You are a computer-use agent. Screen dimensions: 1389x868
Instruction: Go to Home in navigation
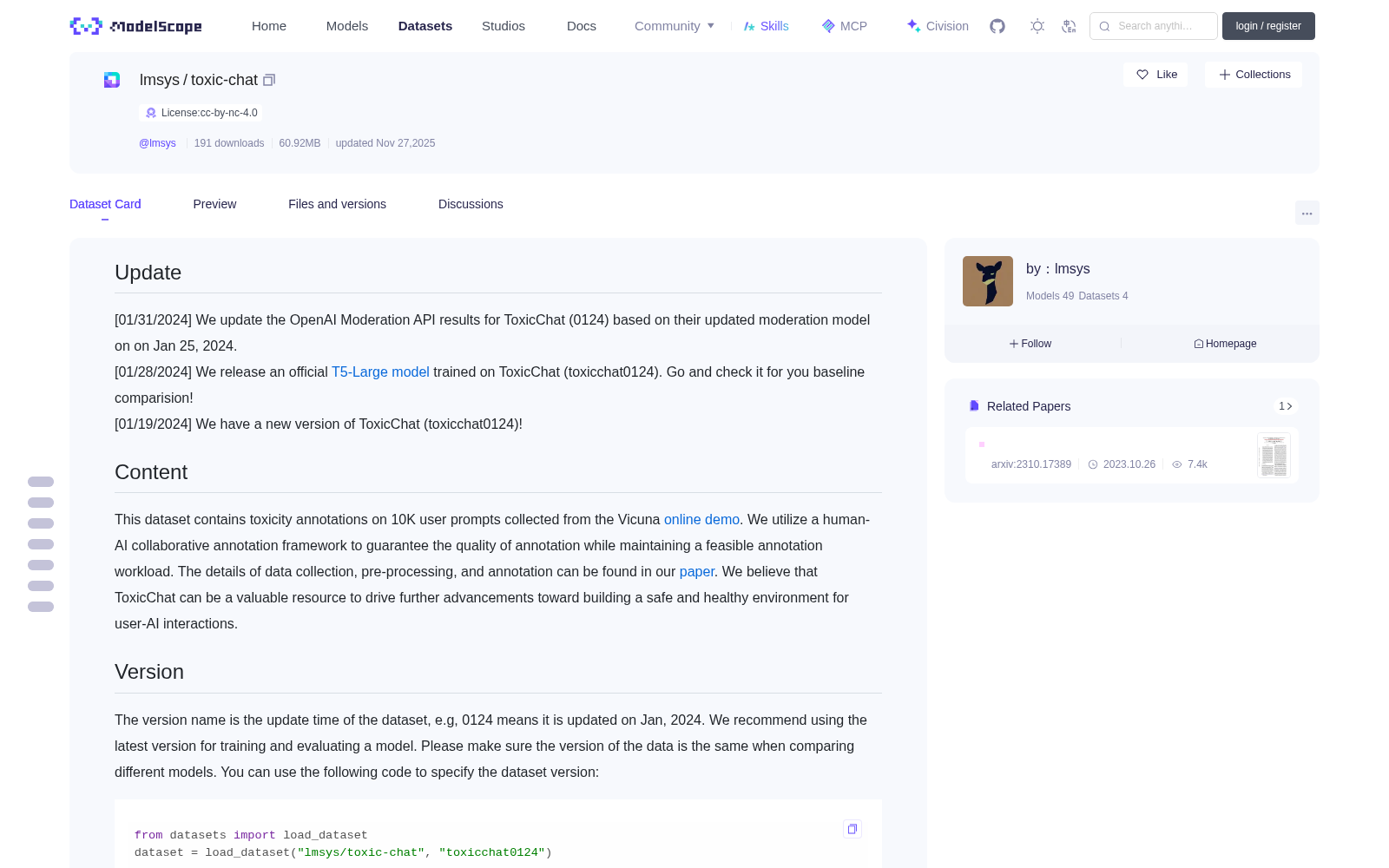point(269,26)
